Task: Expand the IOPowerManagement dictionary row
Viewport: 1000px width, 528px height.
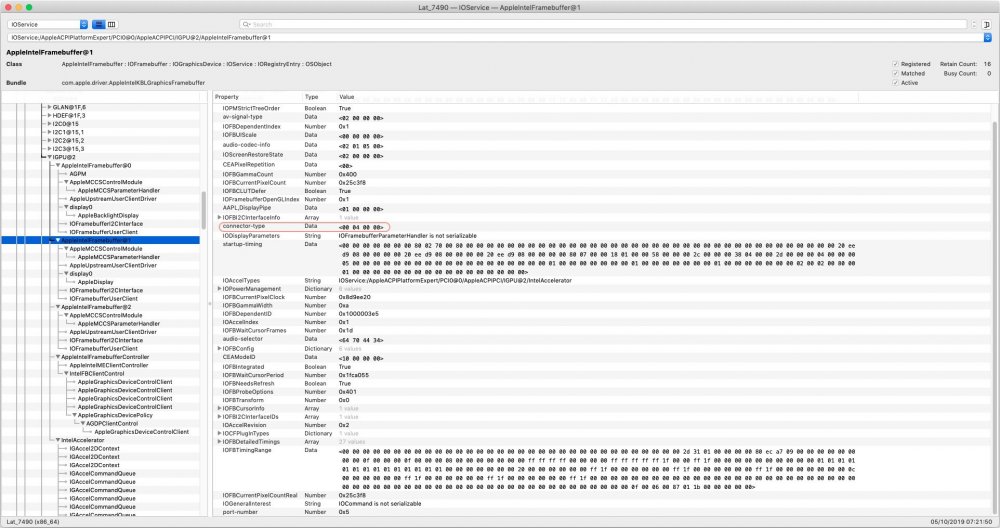Action: [219, 288]
